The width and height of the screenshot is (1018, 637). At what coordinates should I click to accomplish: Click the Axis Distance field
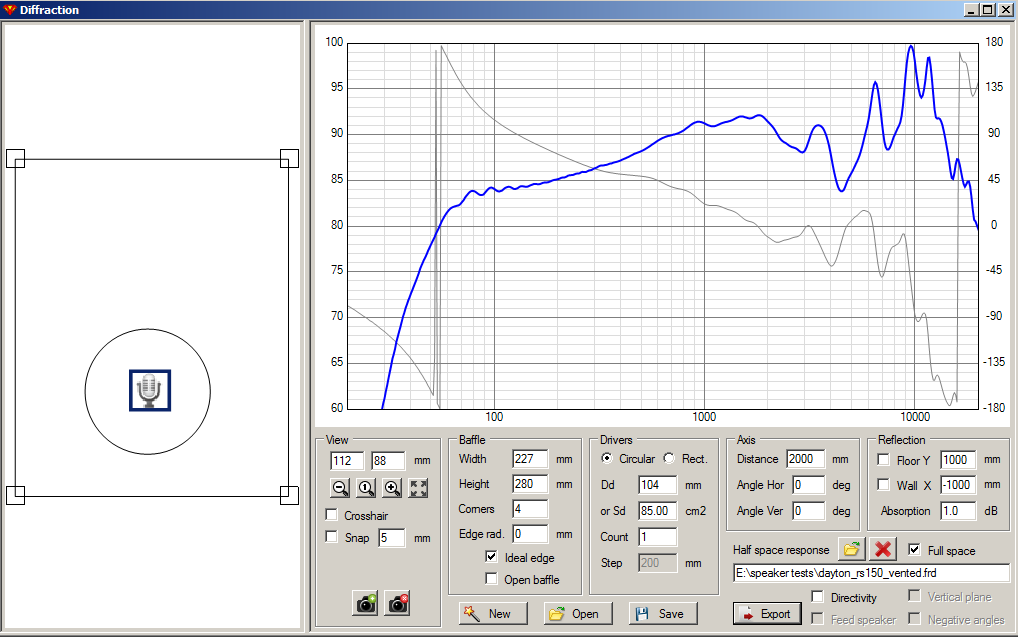pyautogui.click(x=806, y=459)
